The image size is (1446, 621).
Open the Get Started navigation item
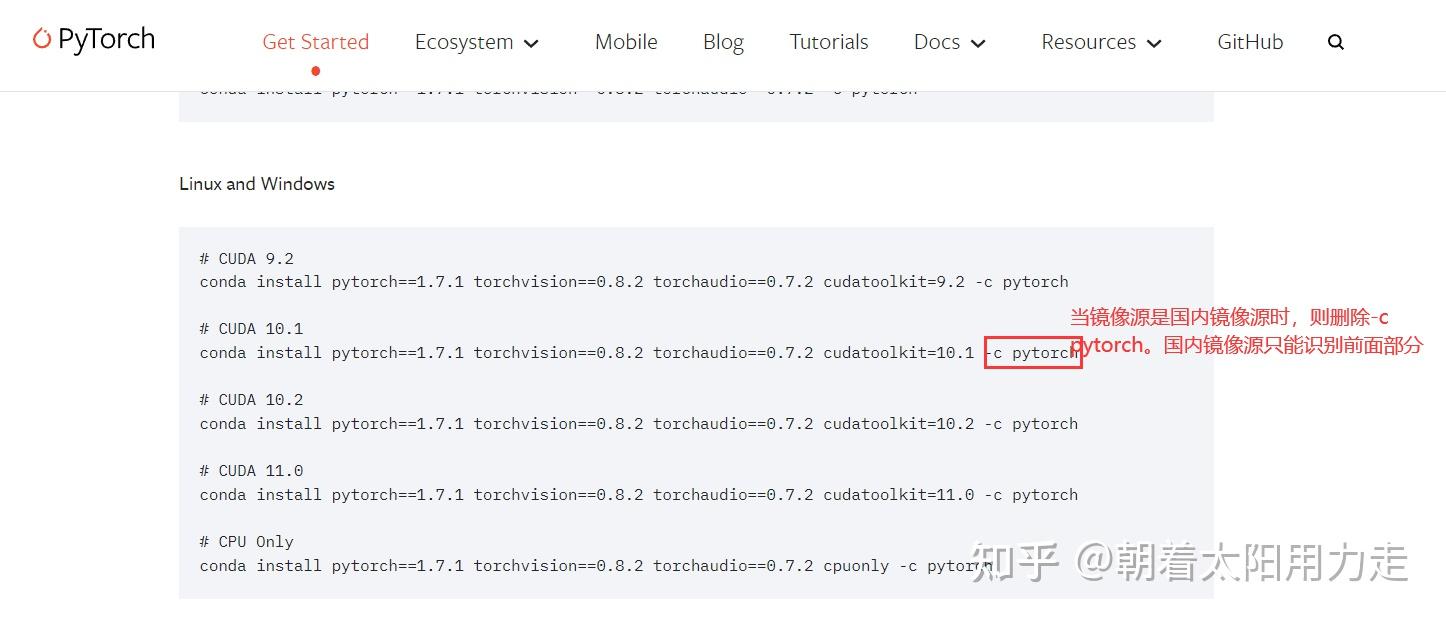coord(315,42)
